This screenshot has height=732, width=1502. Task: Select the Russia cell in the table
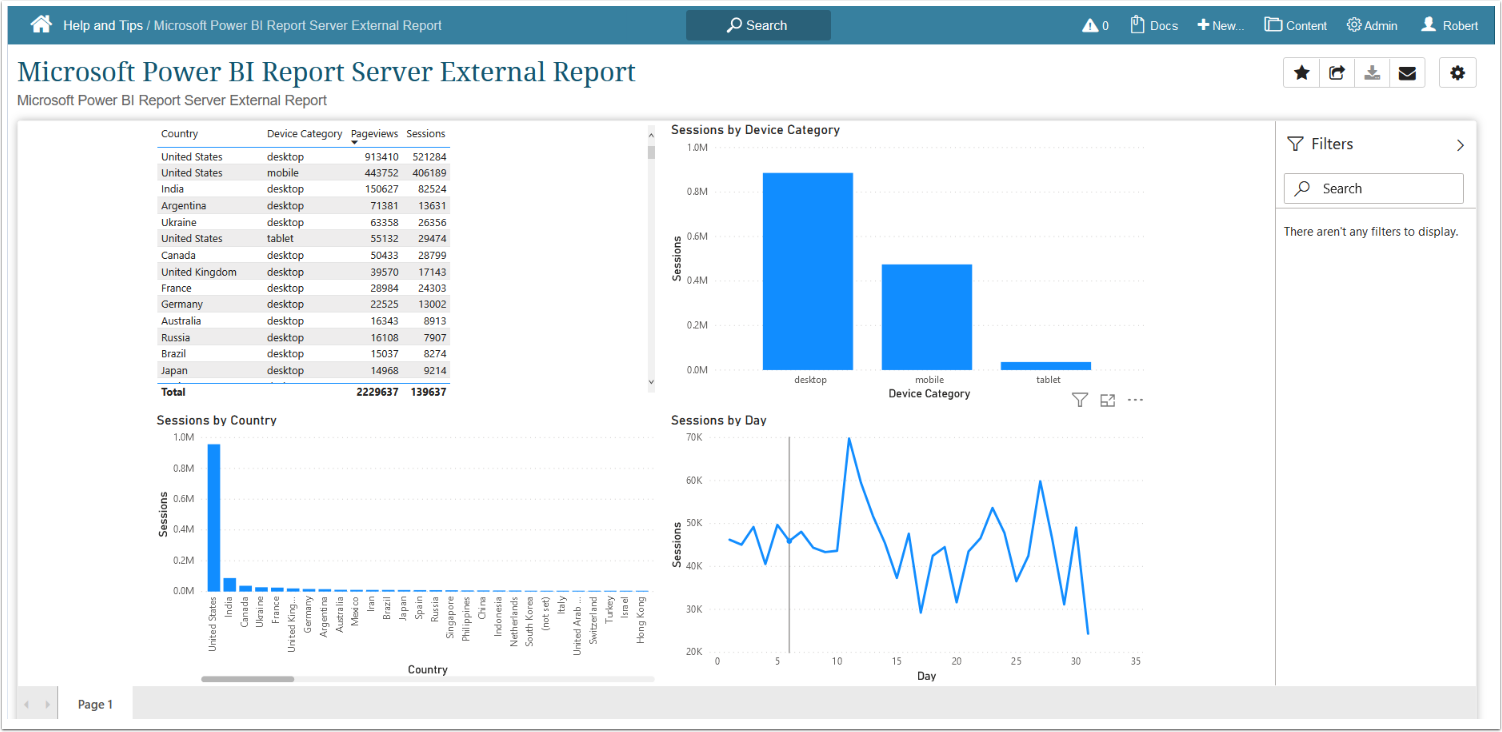[x=176, y=337]
